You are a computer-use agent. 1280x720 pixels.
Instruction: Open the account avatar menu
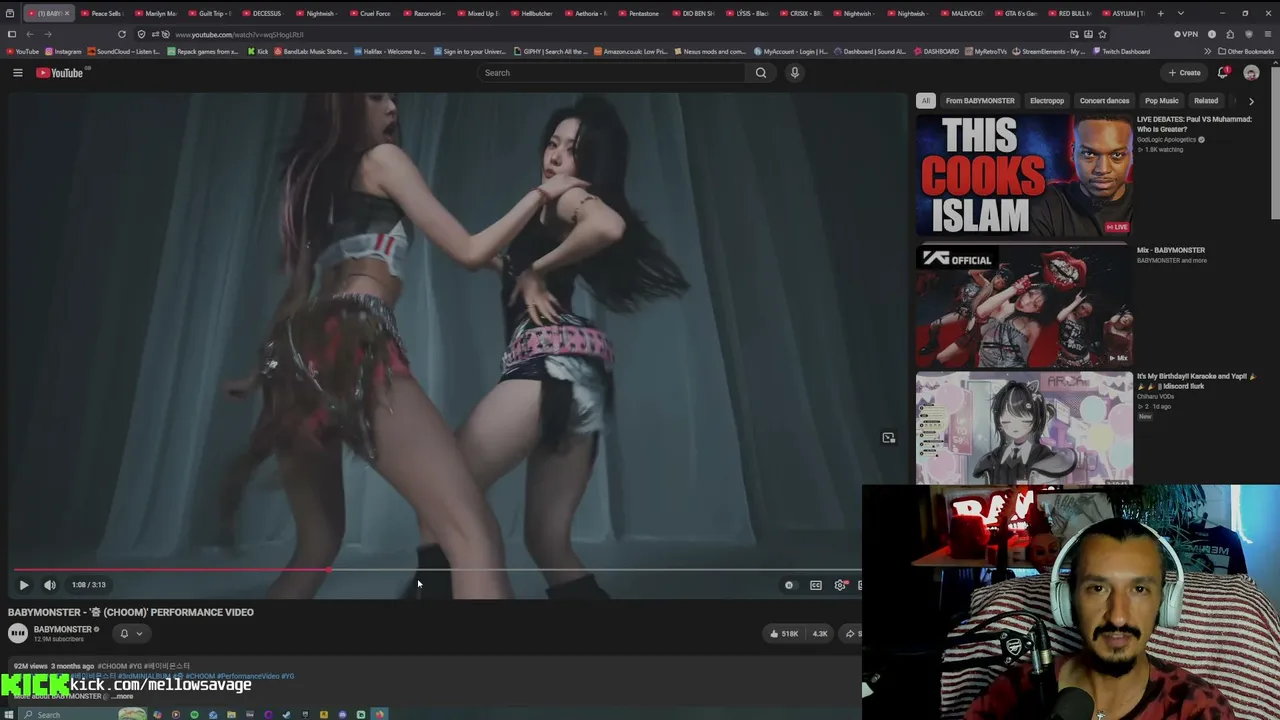pos(1251,73)
